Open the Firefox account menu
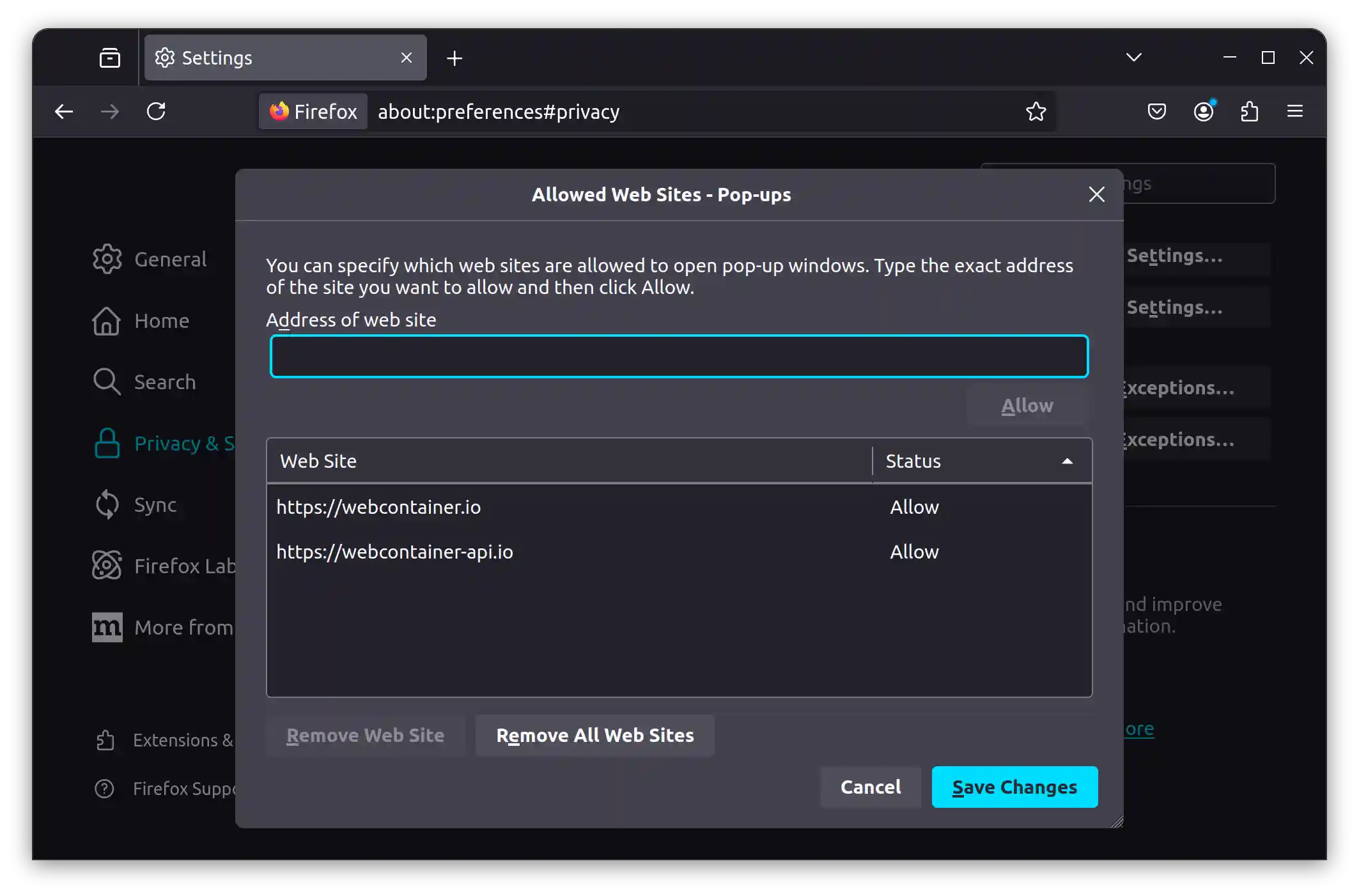The height and width of the screenshot is (896, 1359). (x=1204, y=111)
